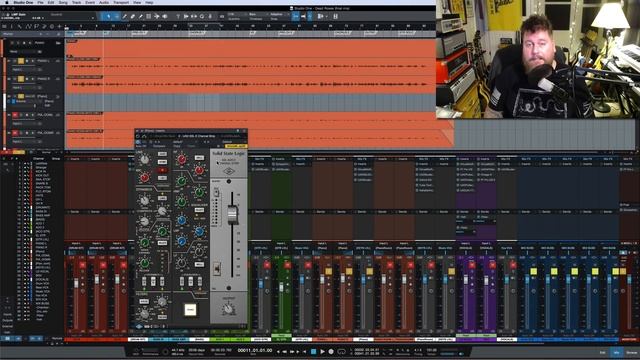Open the Apple menu
Image resolution: width=640 pixels, height=360 pixels.
pyautogui.click(x=7, y=2)
